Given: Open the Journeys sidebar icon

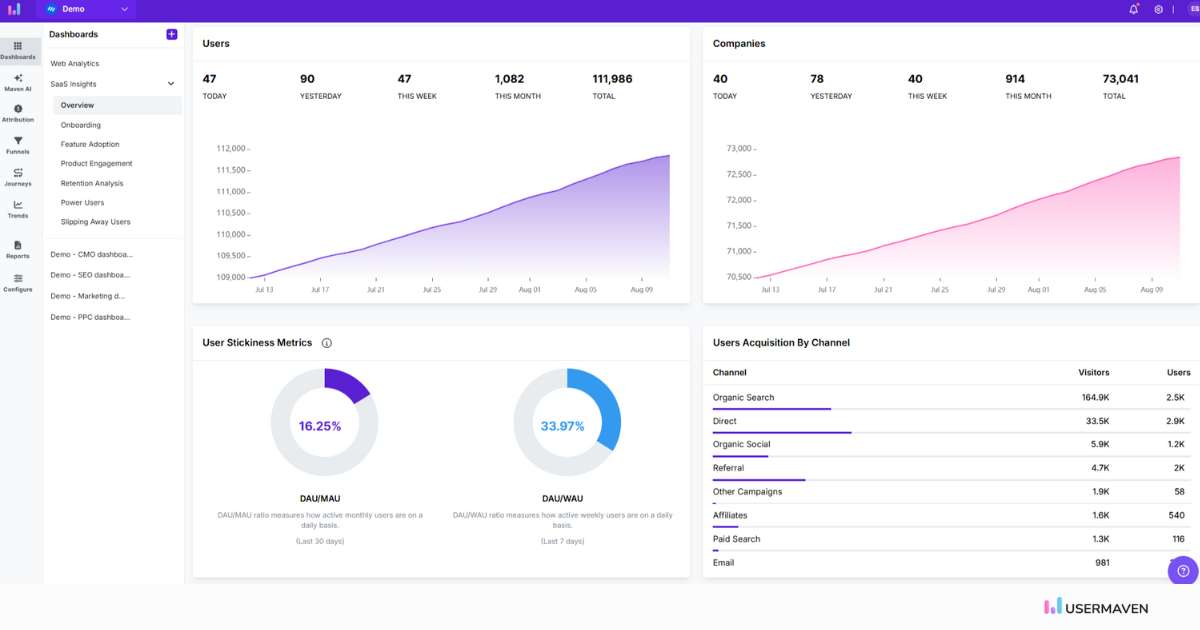Looking at the screenshot, I should [x=18, y=177].
